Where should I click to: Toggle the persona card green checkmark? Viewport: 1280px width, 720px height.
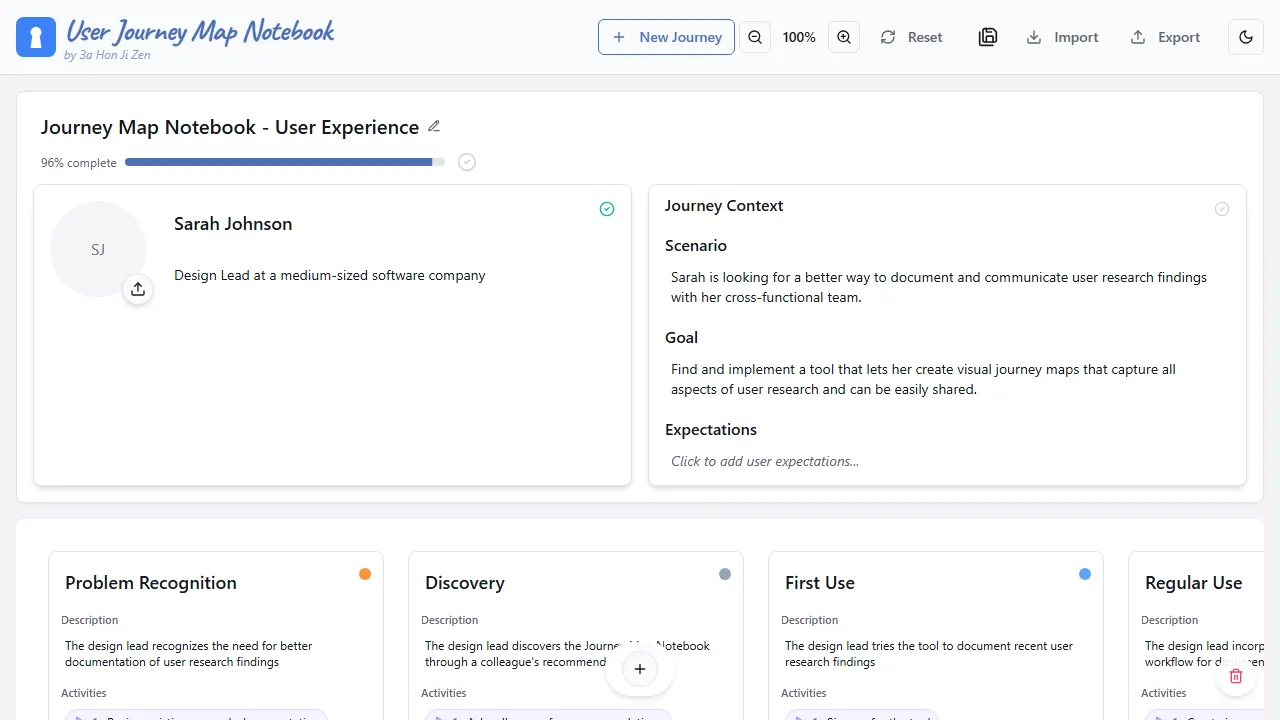pyautogui.click(x=607, y=209)
